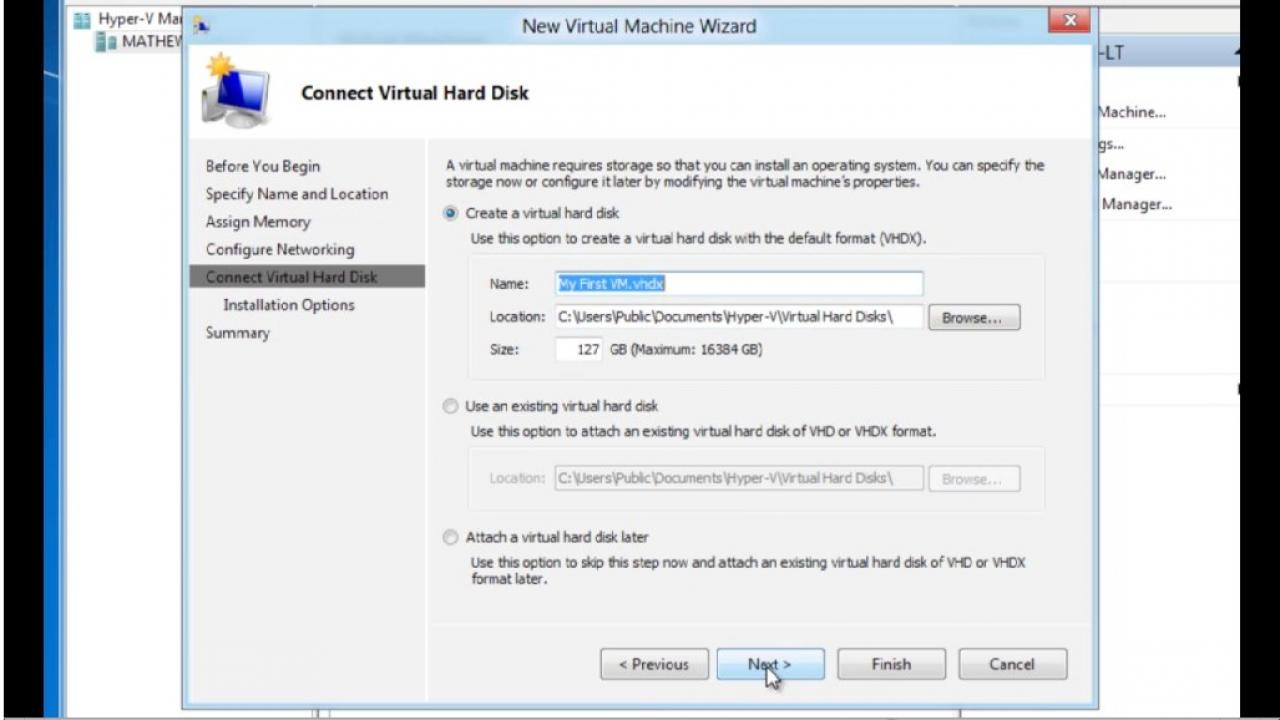Screen dimensions: 1280x720
Task: Jump to Installation Options step
Action: click(x=289, y=305)
